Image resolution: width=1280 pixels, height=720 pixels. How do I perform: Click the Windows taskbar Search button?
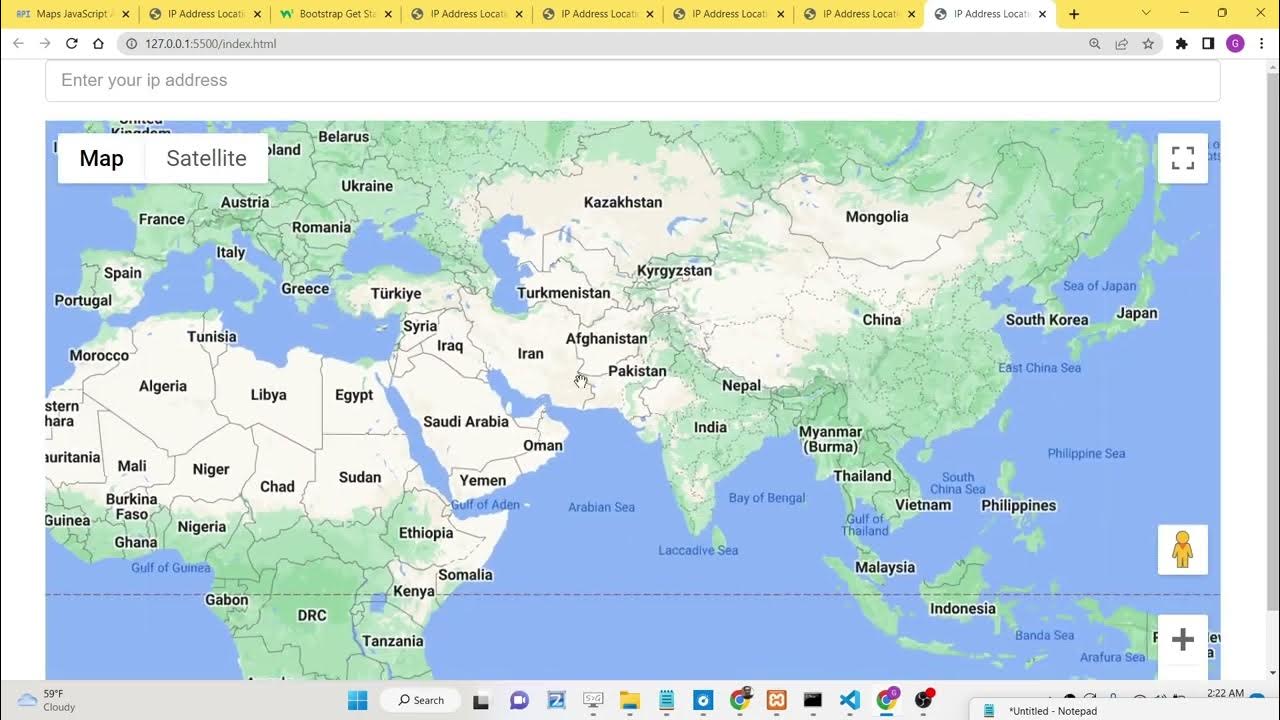pos(420,700)
